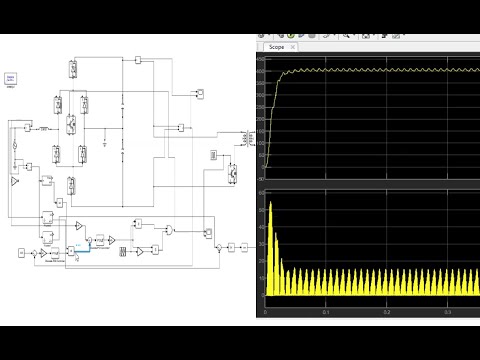Select the product block under the mouse cursor
The height and width of the screenshot is (360, 480).
pos(71,251)
